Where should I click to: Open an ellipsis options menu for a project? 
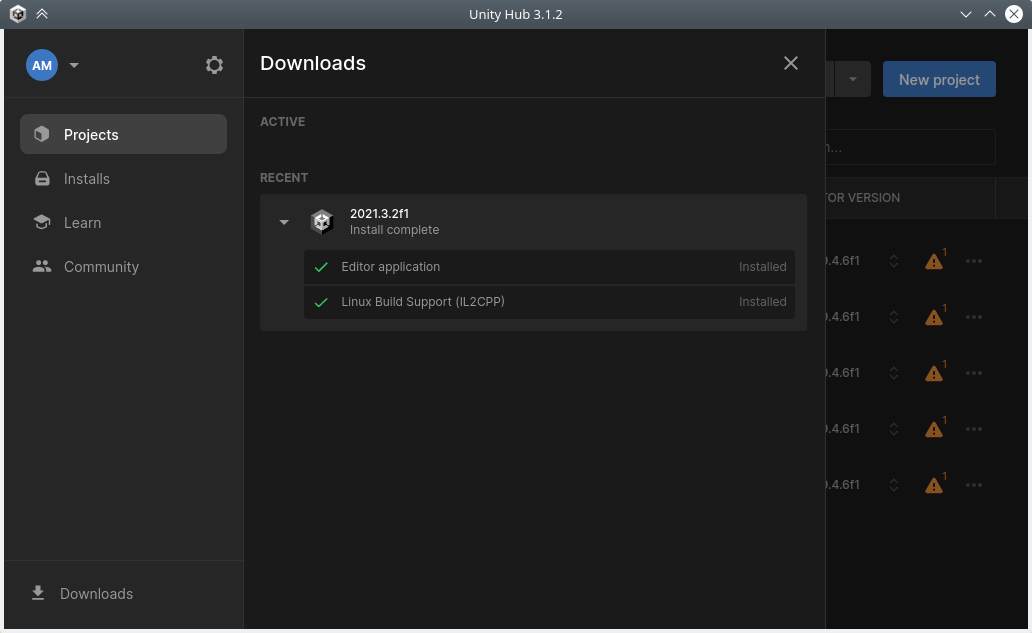[974, 261]
